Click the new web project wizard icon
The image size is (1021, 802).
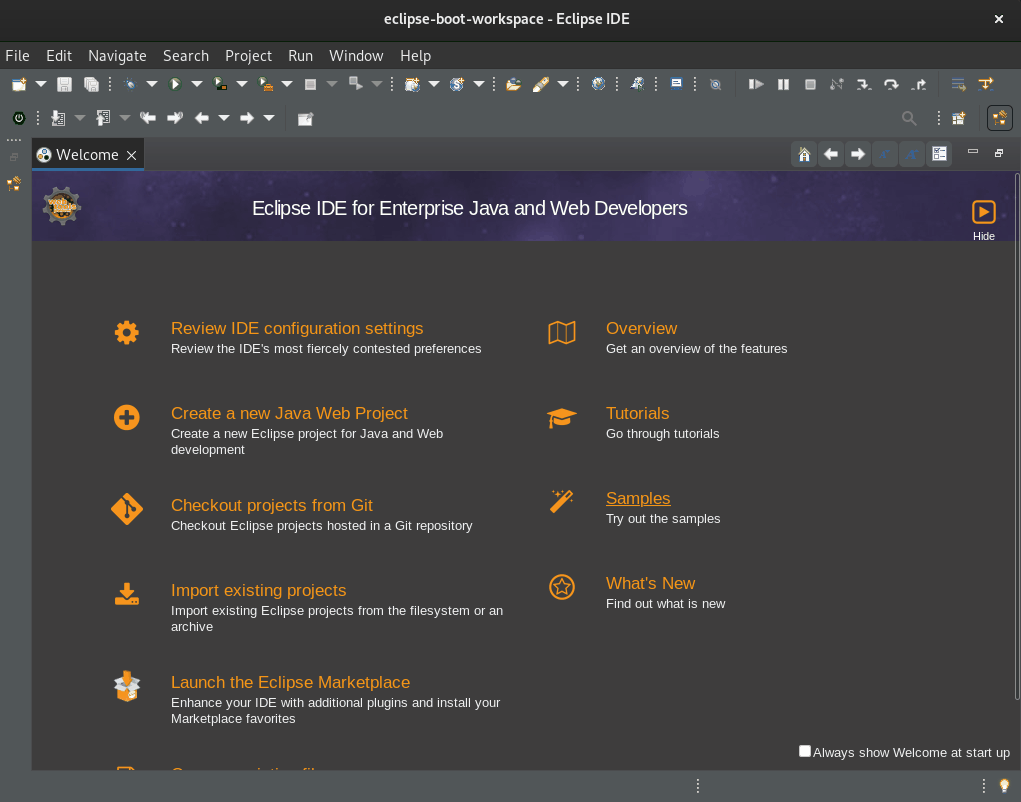[412, 84]
